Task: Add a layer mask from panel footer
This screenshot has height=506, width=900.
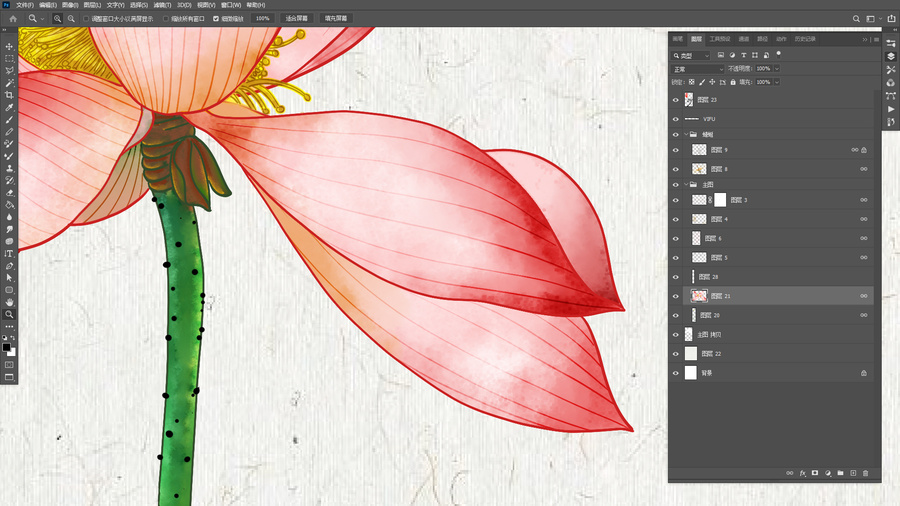Action: pos(814,473)
